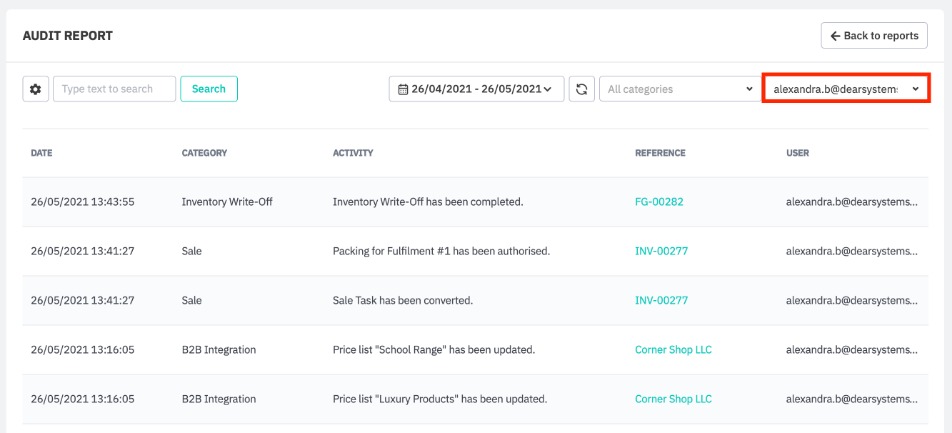Click the calendar icon in date range
This screenshot has height=433, width=952.
(x=403, y=89)
